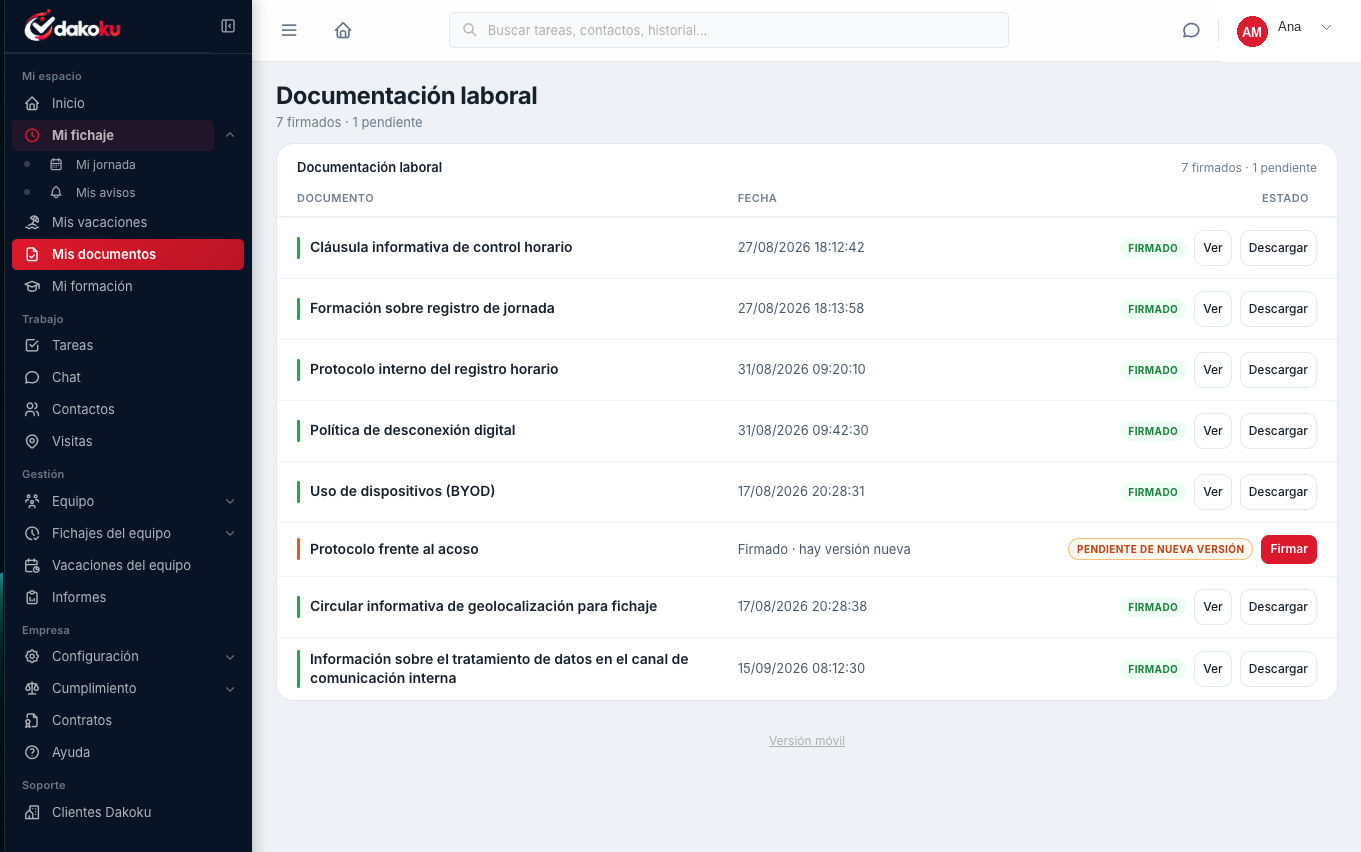This screenshot has width=1361, height=852.
Task: Open the Chat menu item
Action: point(128,377)
